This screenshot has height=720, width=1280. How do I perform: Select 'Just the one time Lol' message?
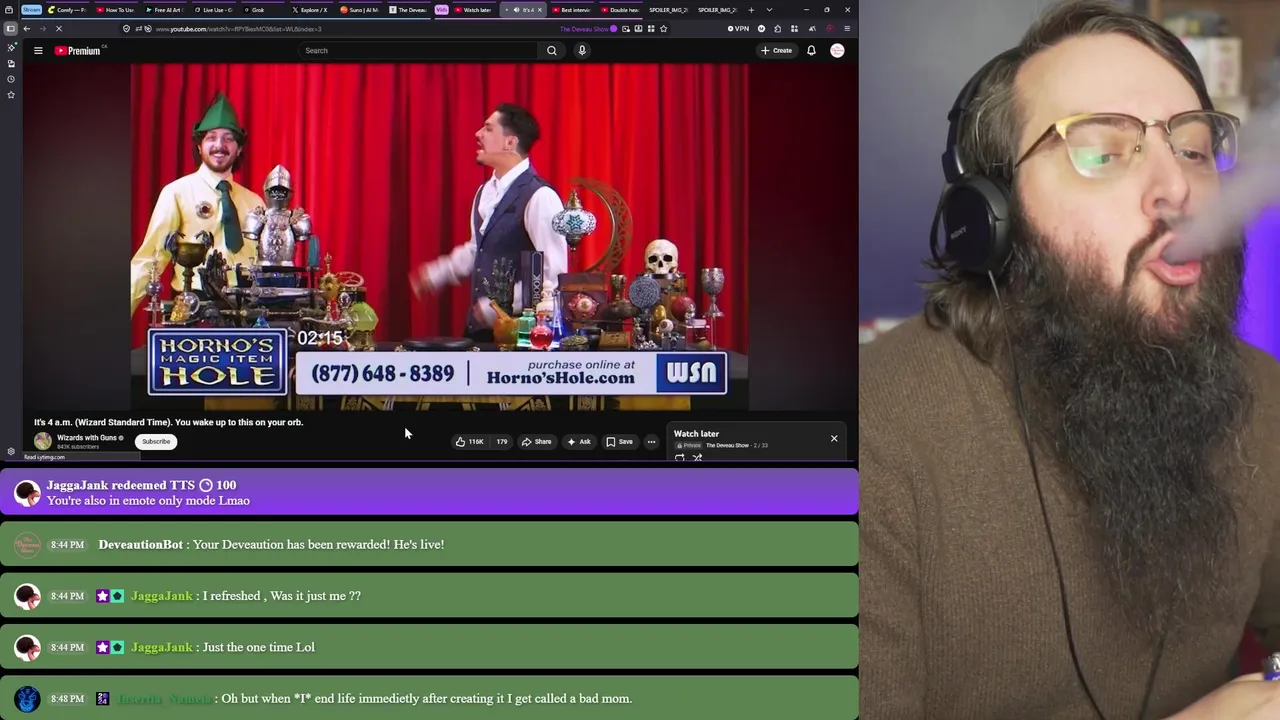[x=258, y=647]
